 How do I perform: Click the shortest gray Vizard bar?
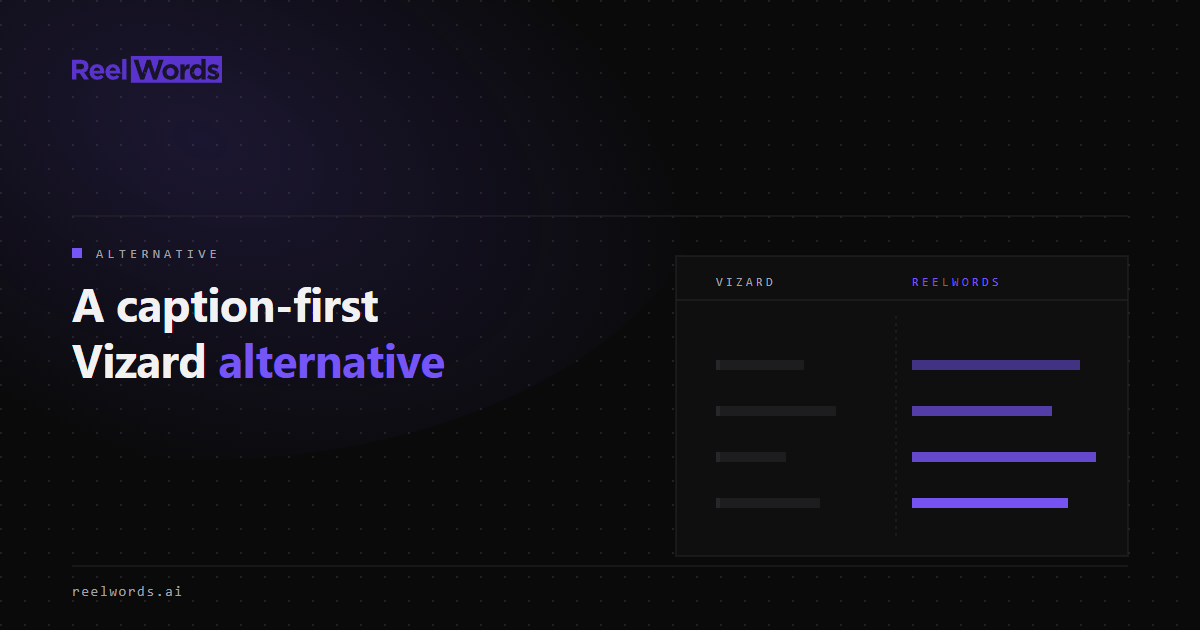[x=751, y=457]
